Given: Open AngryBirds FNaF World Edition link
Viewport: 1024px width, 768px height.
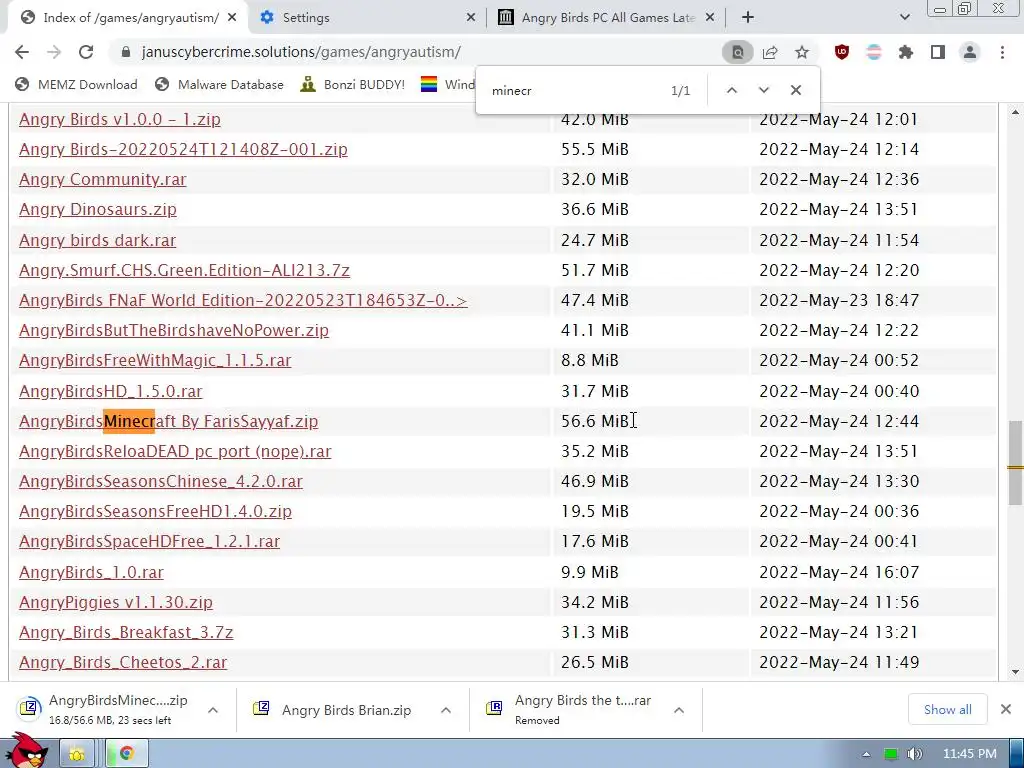Looking at the screenshot, I should point(243,300).
